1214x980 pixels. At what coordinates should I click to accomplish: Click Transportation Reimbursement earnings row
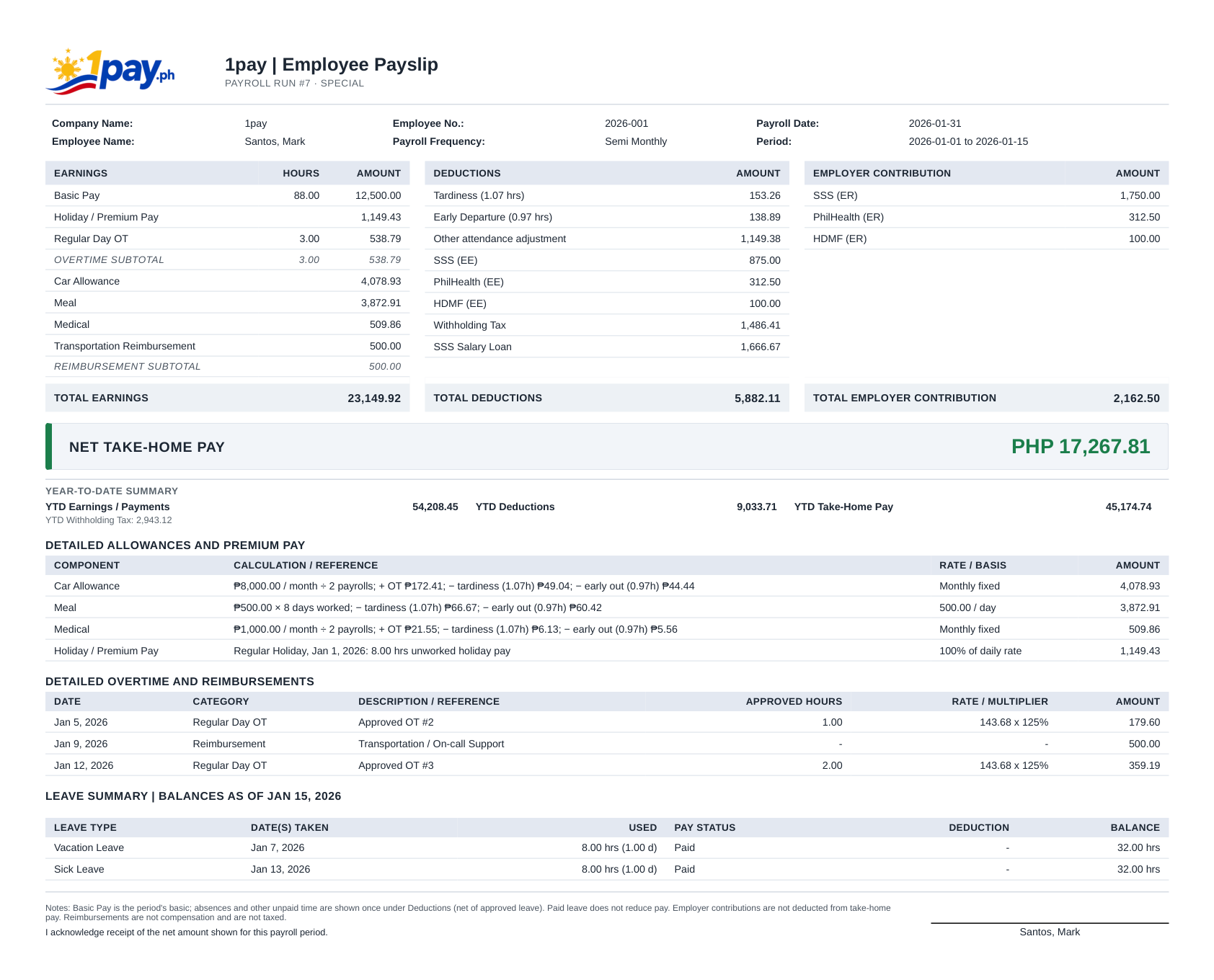tap(227, 346)
